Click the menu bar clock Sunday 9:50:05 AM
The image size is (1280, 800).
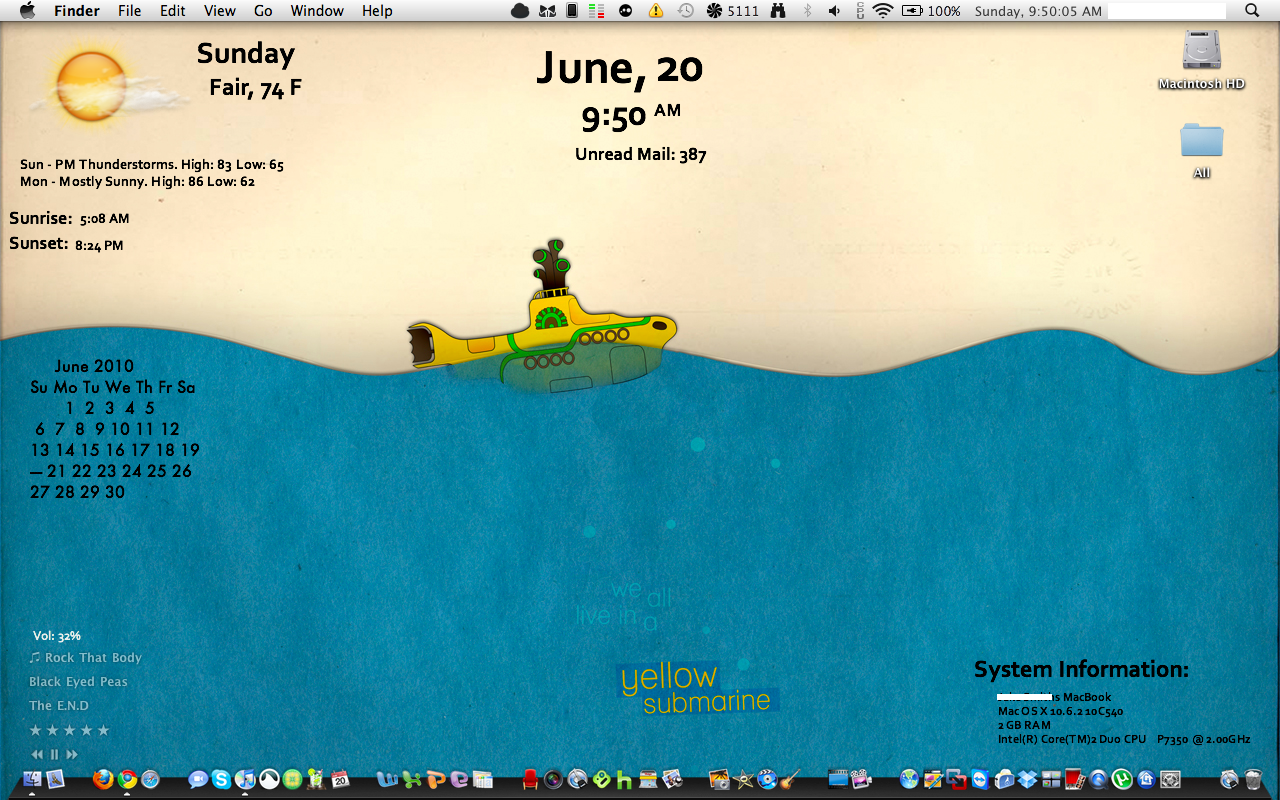[x=1038, y=11]
